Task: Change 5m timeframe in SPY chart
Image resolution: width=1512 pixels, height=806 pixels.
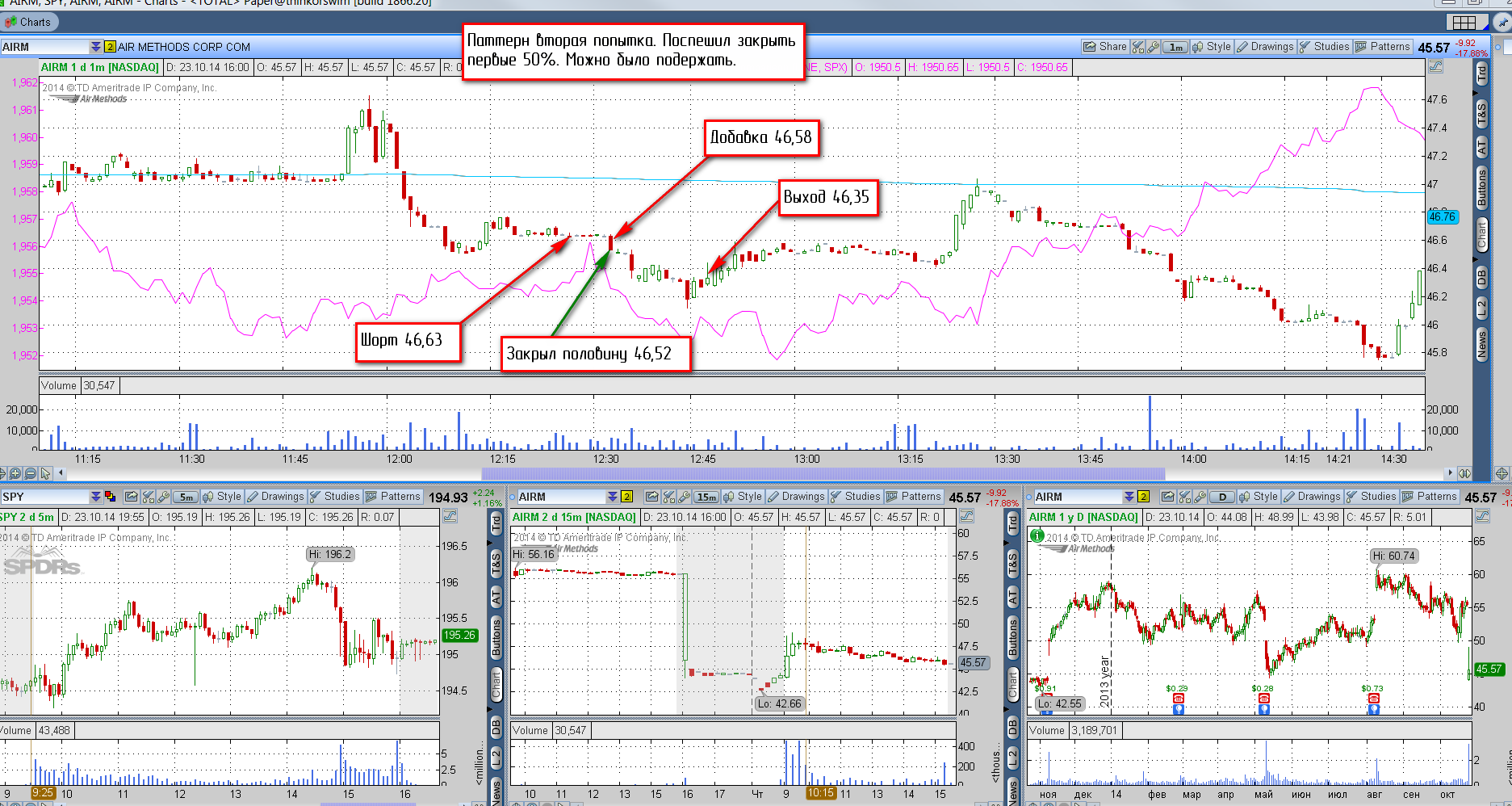Action: coord(186,497)
